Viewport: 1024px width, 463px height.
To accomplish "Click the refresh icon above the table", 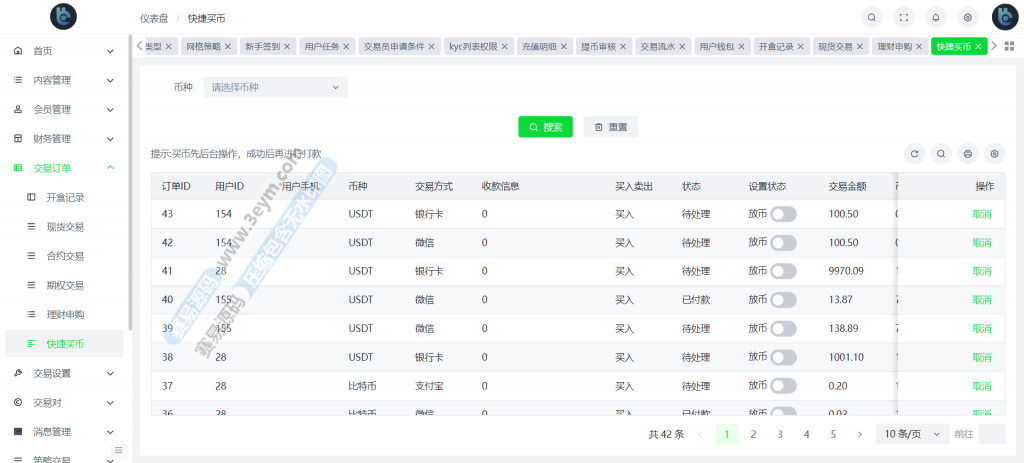I will point(913,154).
